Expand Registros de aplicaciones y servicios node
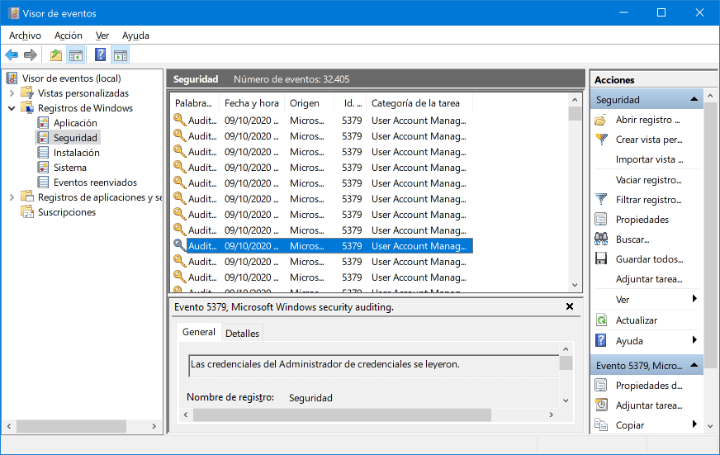 (12, 197)
